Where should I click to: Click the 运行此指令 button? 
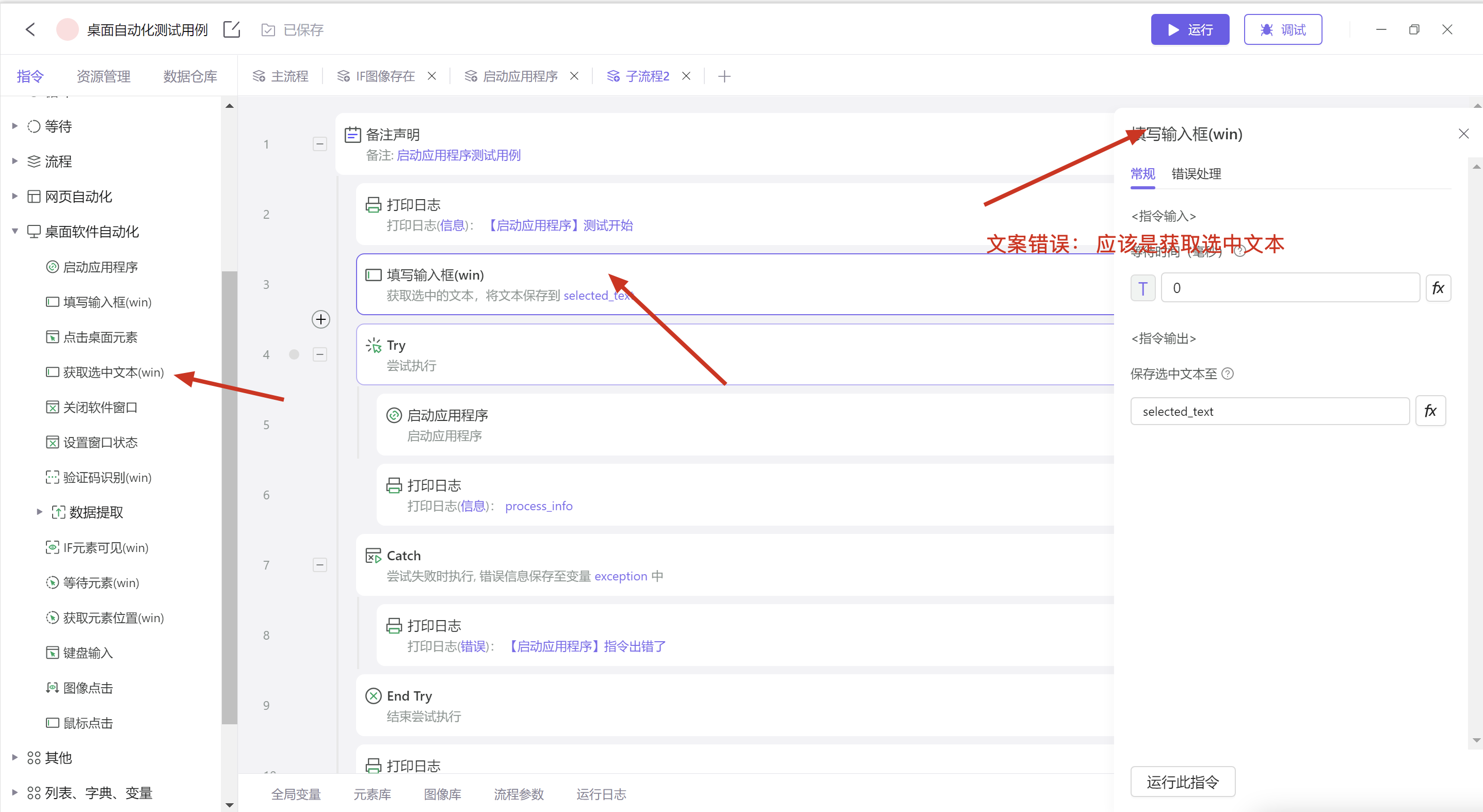1183,782
